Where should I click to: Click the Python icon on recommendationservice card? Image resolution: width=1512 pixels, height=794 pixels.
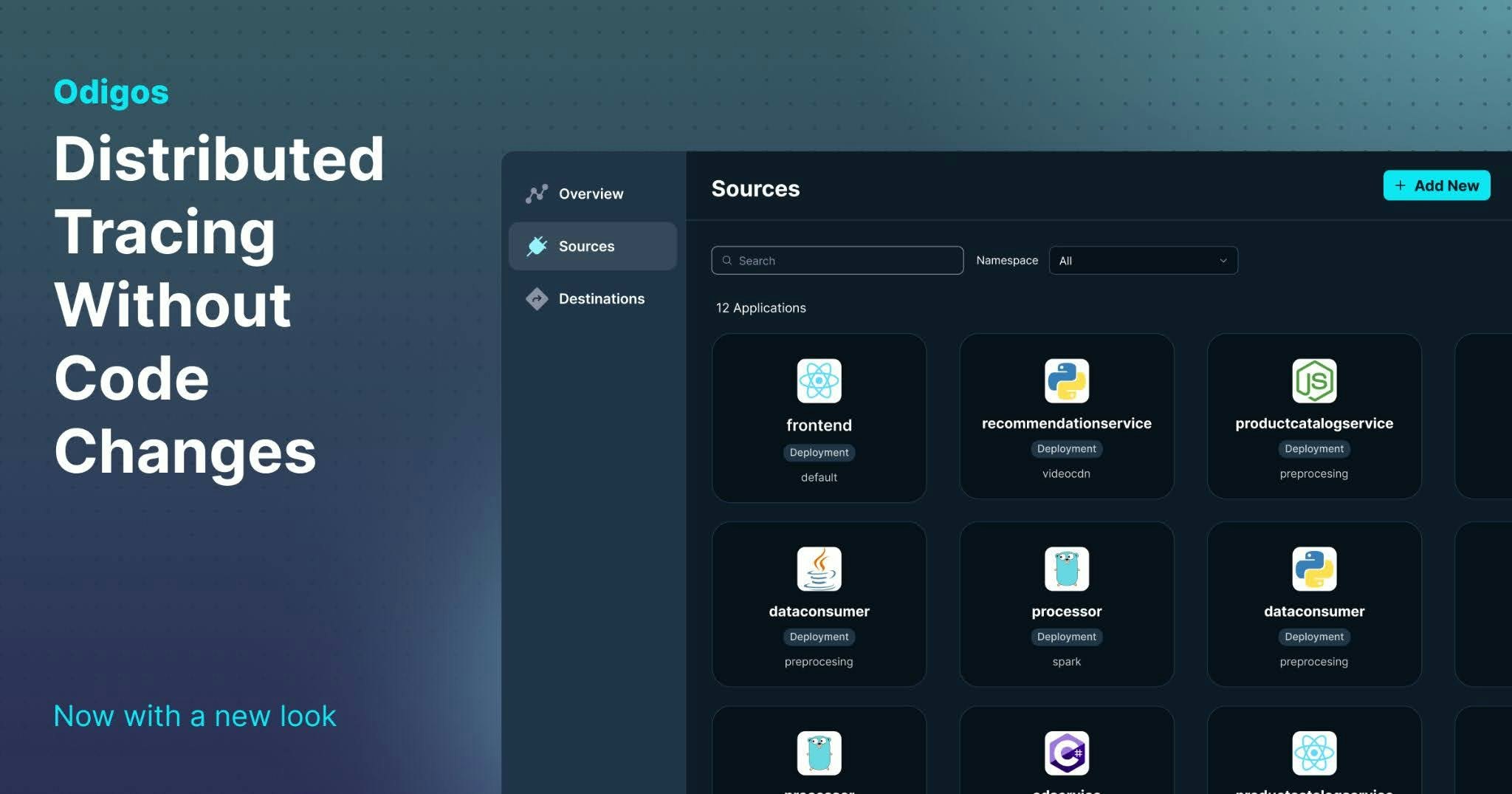pyautogui.click(x=1066, y=381)
